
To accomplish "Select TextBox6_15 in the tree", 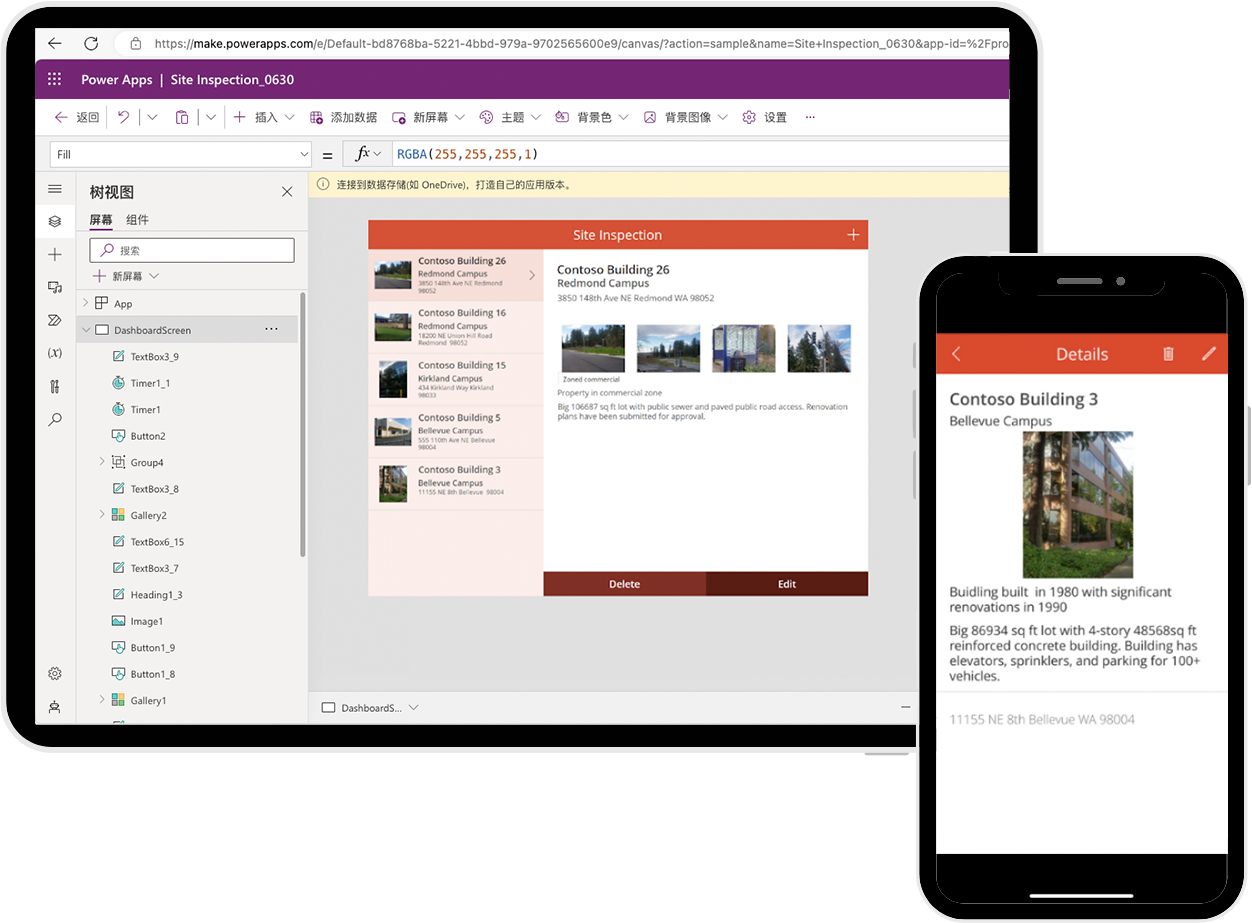I will point(157,542).
